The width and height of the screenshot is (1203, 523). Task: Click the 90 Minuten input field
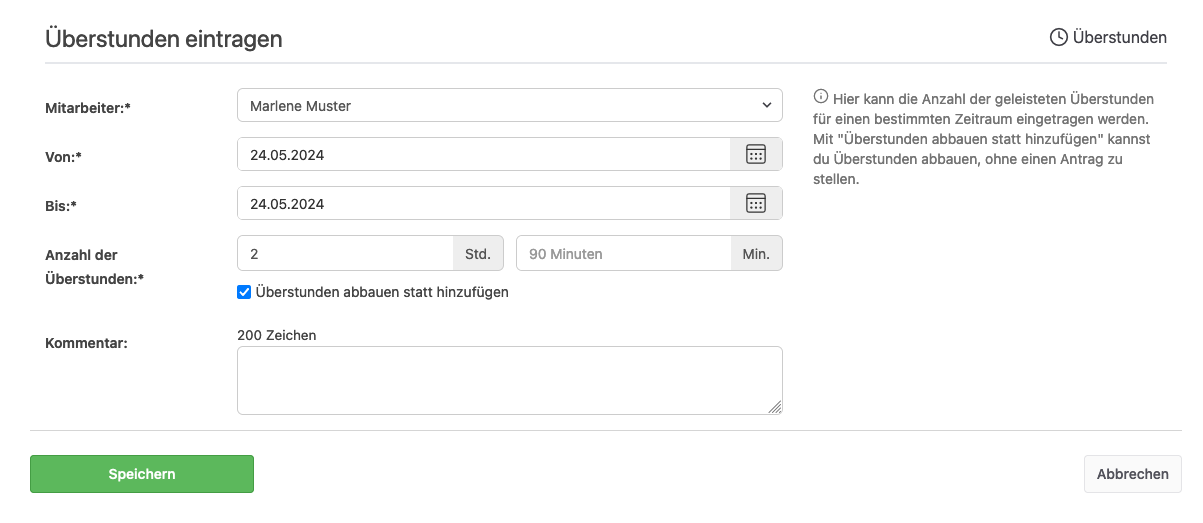click(624, 254)
